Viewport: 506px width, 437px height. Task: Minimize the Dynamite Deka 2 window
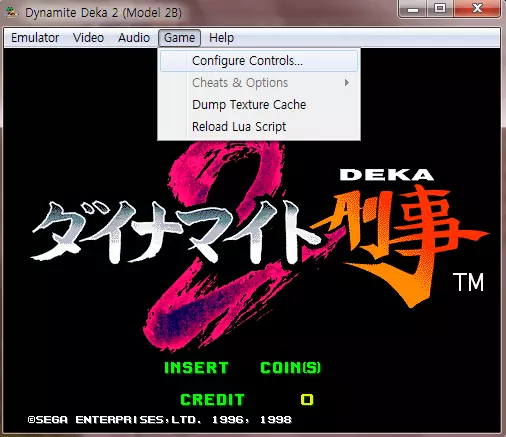point(413,9)
